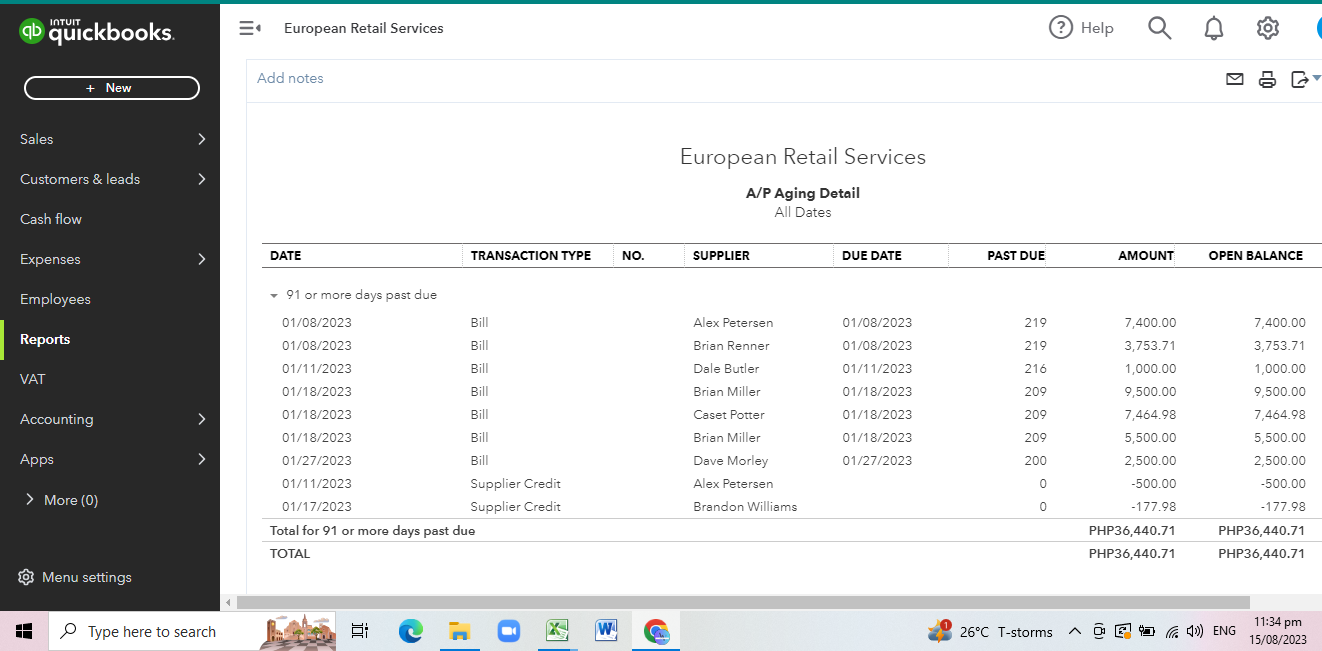Viewport: 1322px width, 651px height.
Task: Click the SUPPLIER column header
Action: 721,256
